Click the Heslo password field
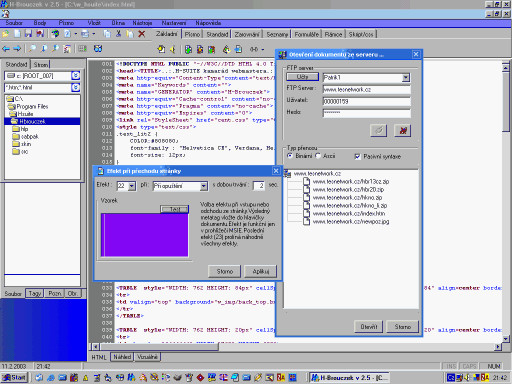Viewport: 512px width, 384px height. pyautogui.click(x=367, y=113)
